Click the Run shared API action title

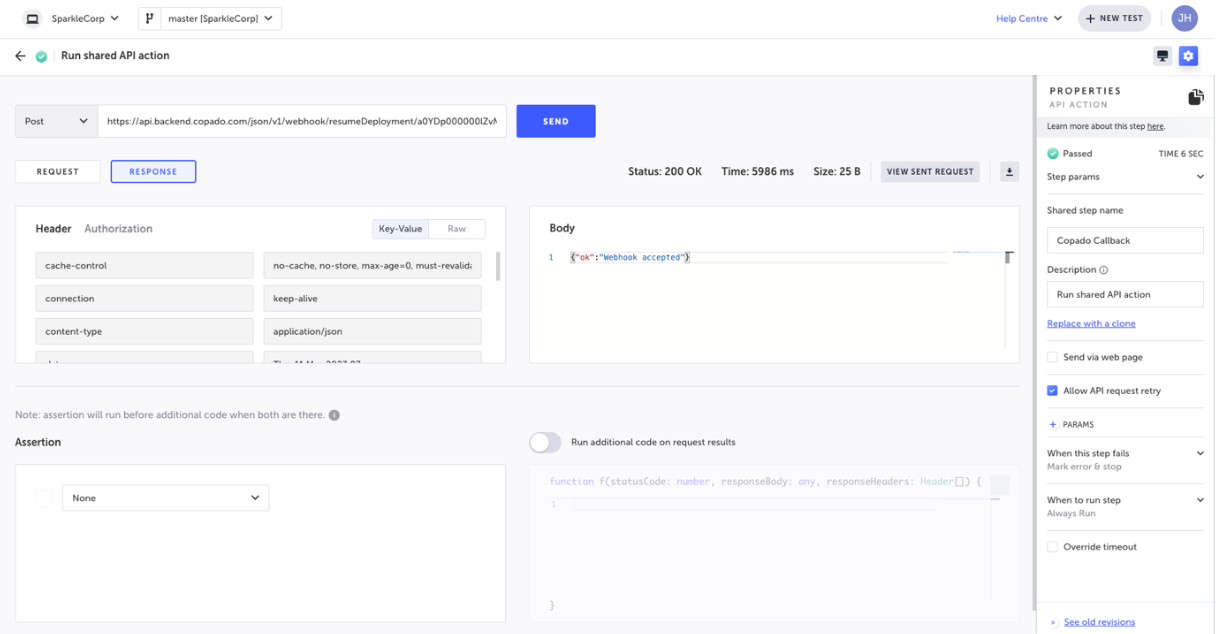(x=115, y=56)
